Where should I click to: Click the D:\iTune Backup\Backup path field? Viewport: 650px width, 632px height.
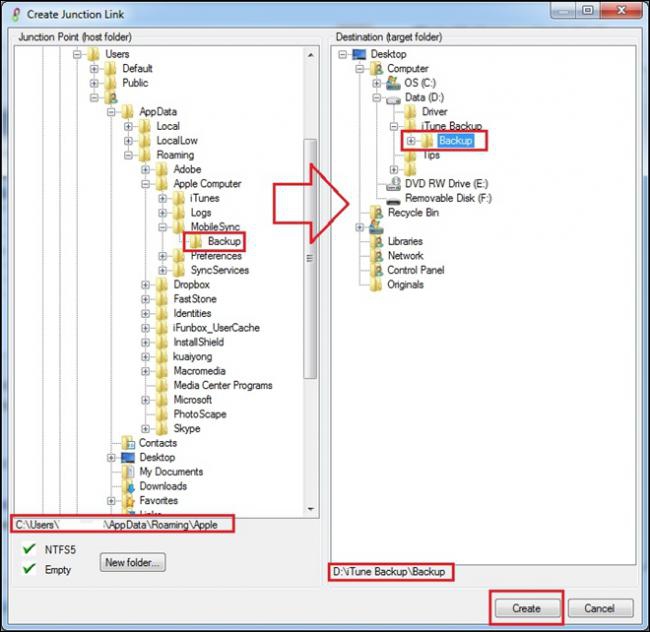click(390, 572)
